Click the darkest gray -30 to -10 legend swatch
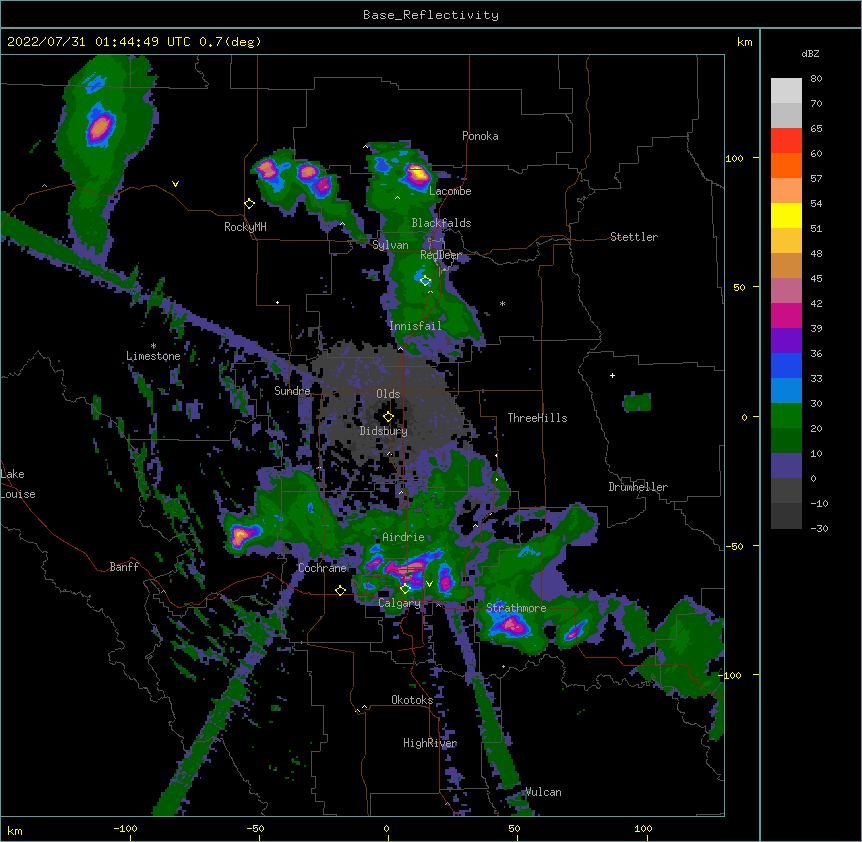 (x=786, y=516)
